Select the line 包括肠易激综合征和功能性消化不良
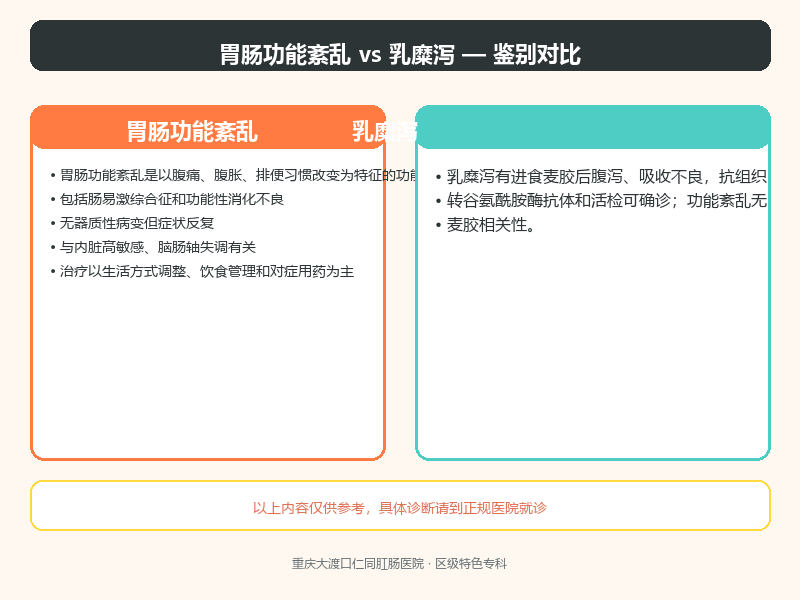 tap(167, 199)
